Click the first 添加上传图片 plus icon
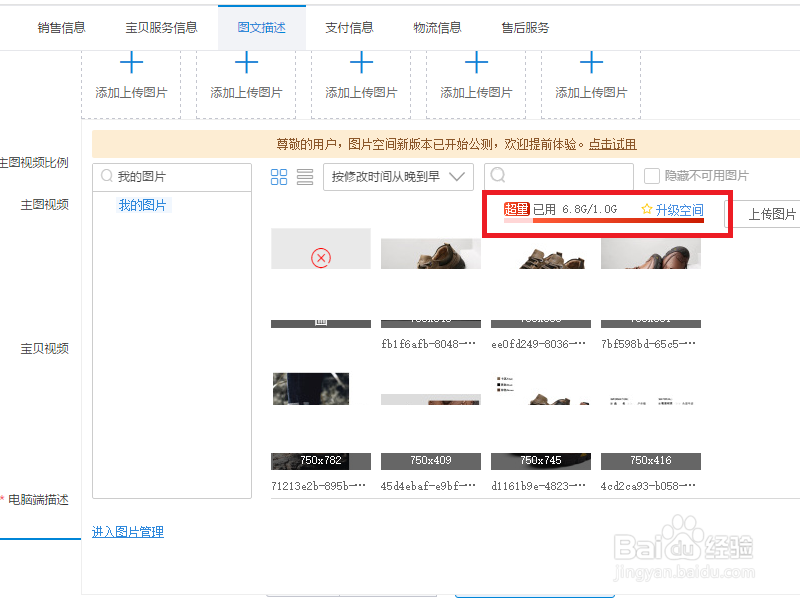 coord(131,62)
